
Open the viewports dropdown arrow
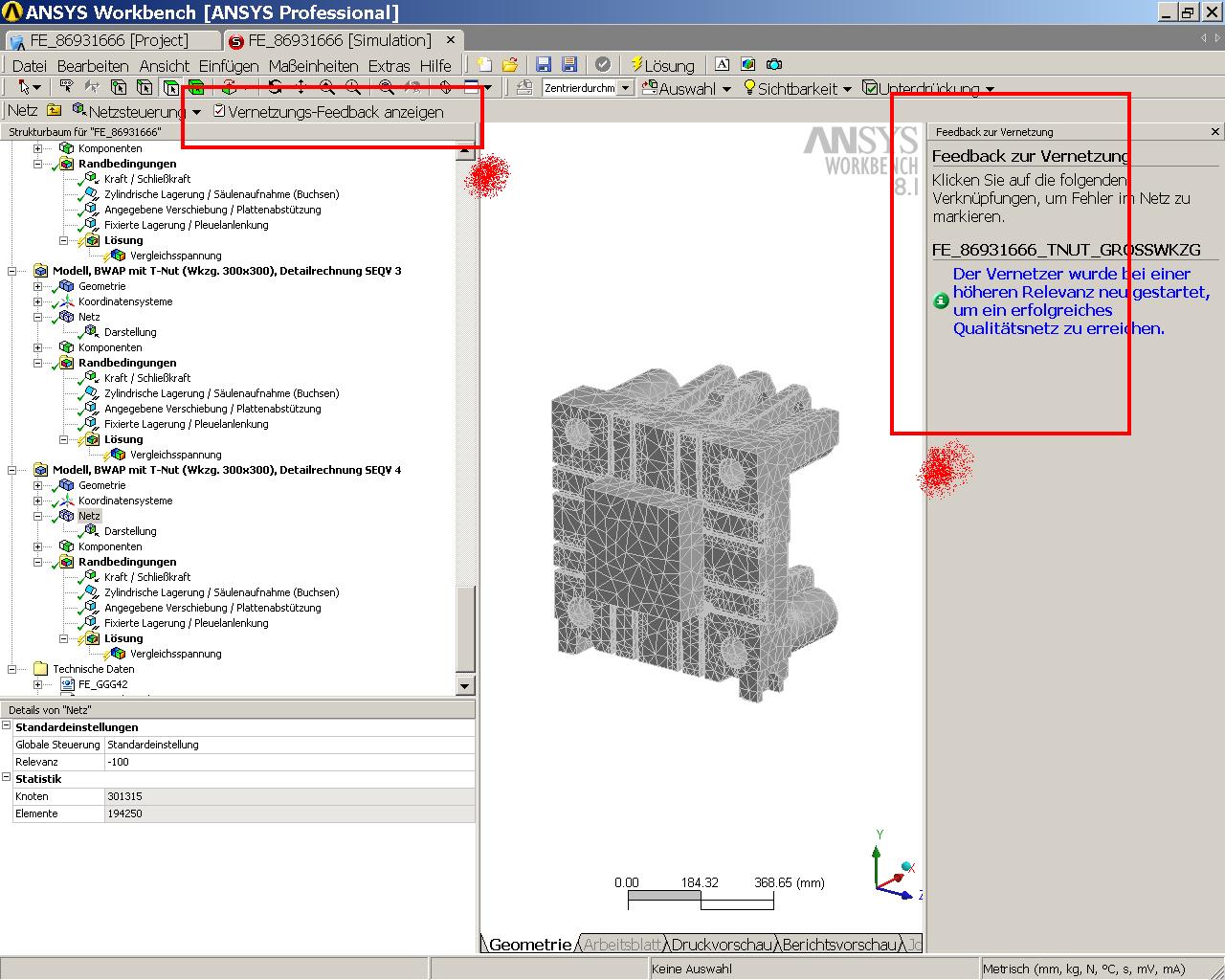[x=488, y=88]
